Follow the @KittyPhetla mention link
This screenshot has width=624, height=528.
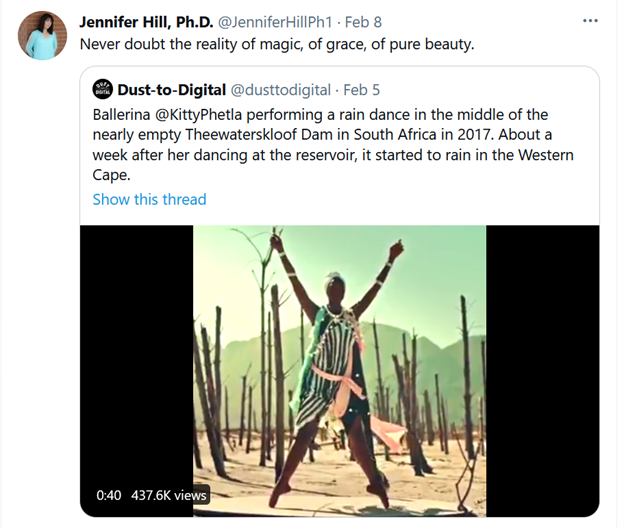click(x=198, y=115)
